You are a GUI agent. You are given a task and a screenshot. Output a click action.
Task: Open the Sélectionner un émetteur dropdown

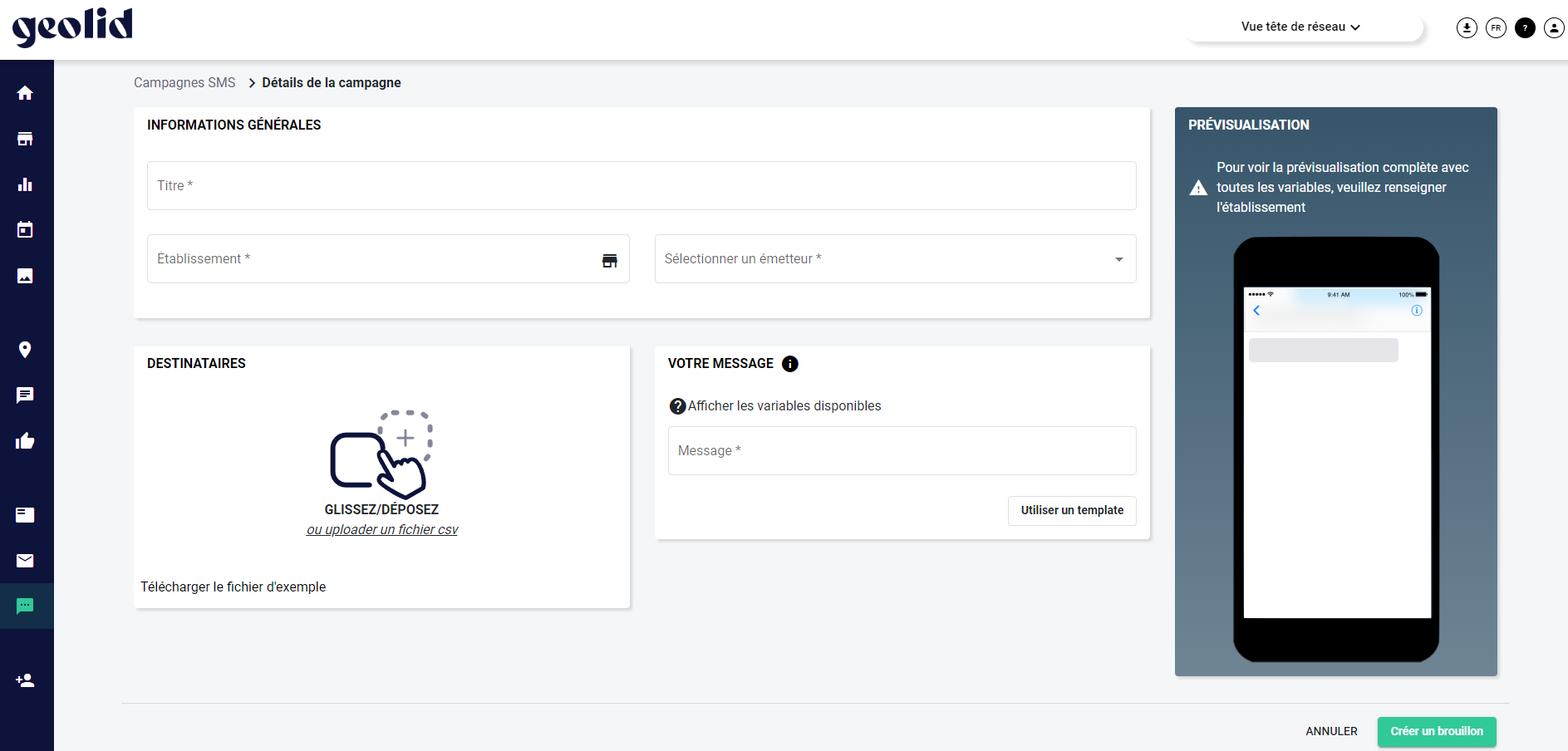895,259
